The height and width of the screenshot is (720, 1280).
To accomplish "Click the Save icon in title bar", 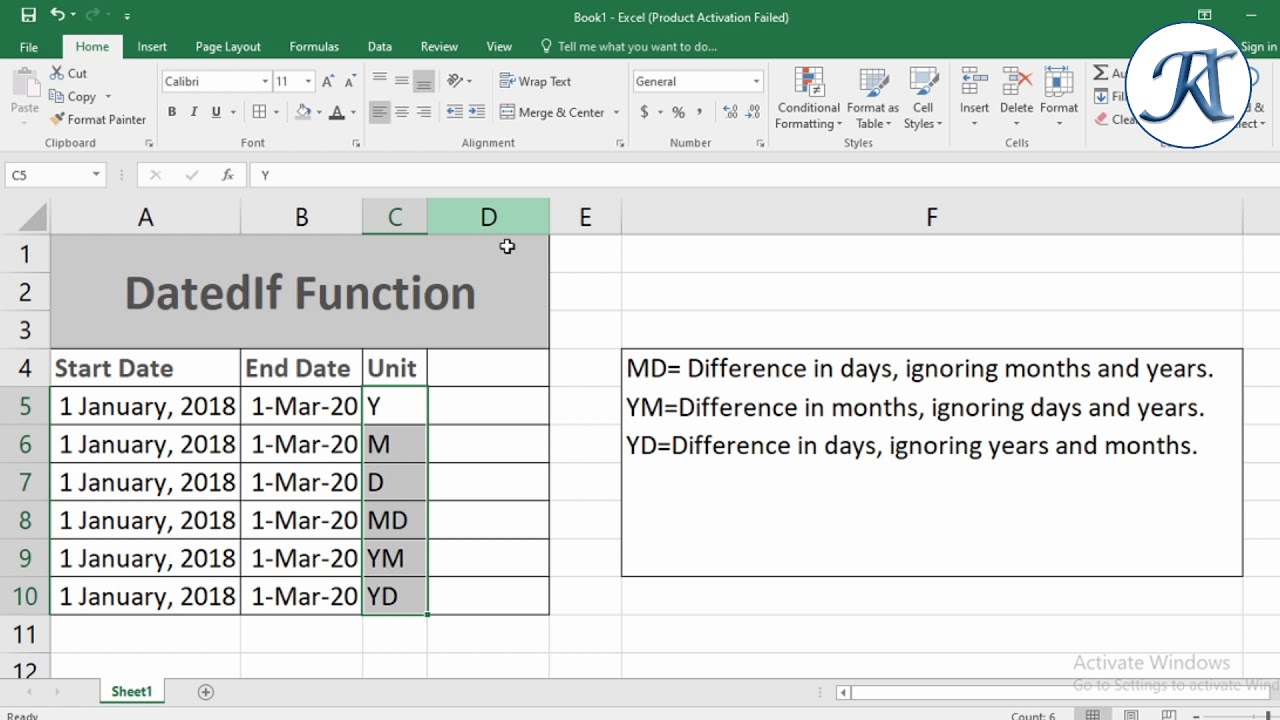I will pyautogui.click(x=28, y=15).
